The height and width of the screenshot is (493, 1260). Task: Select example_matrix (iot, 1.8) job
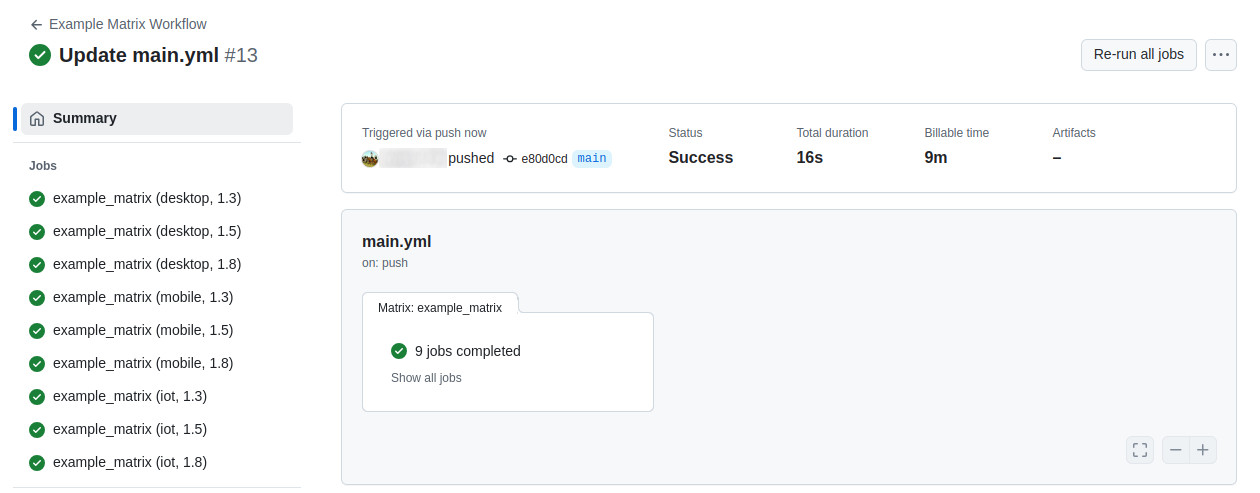pos(129,462)
